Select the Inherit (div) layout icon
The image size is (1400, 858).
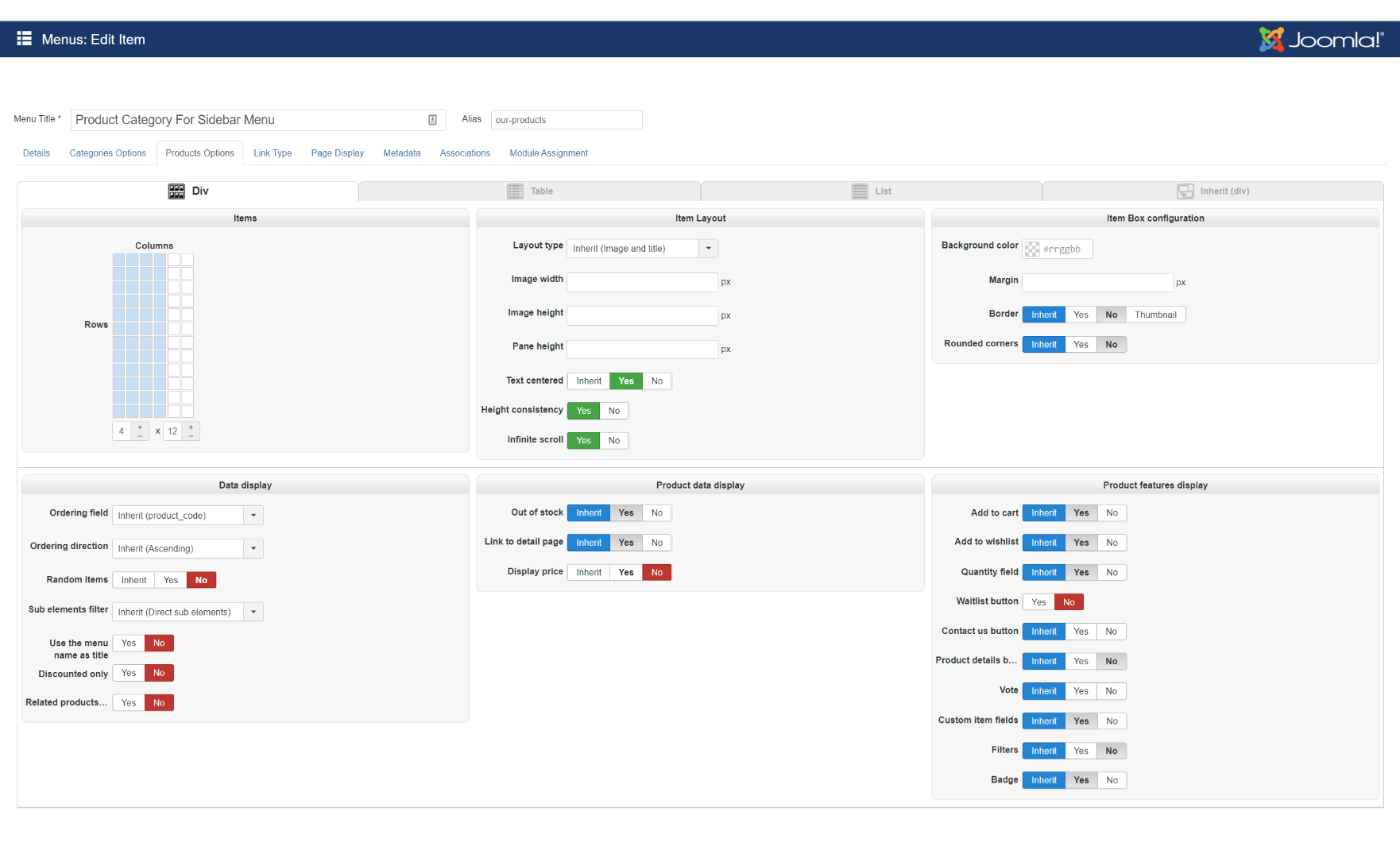pos(1185,191)
